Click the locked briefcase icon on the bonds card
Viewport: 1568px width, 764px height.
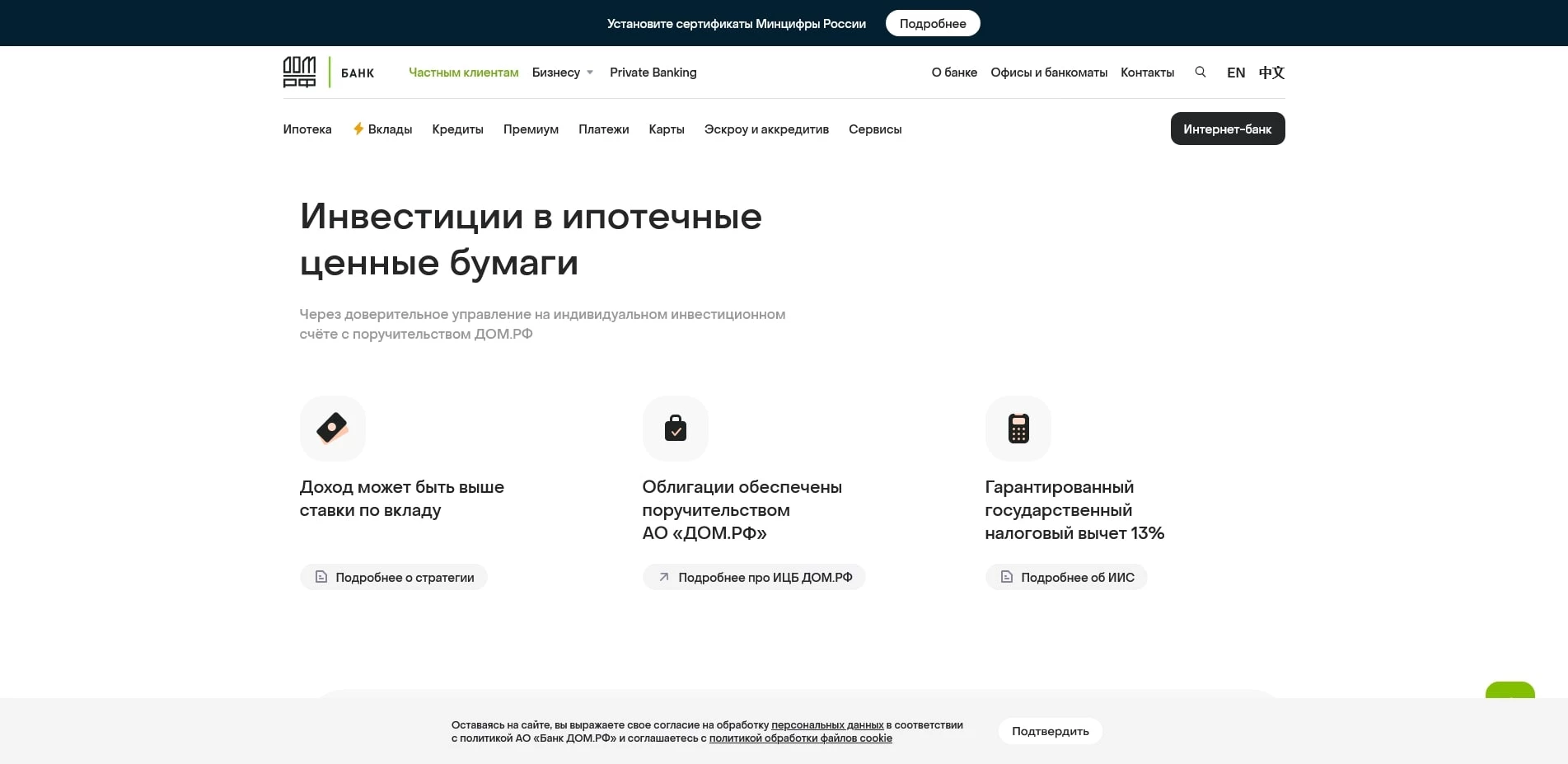point(675,428)
